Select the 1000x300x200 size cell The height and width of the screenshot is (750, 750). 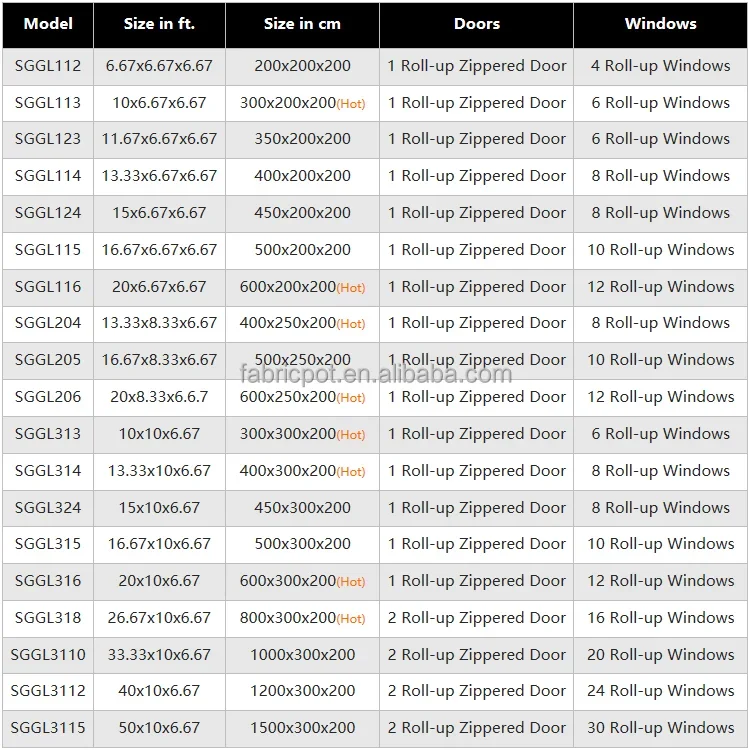pos(302,655)
